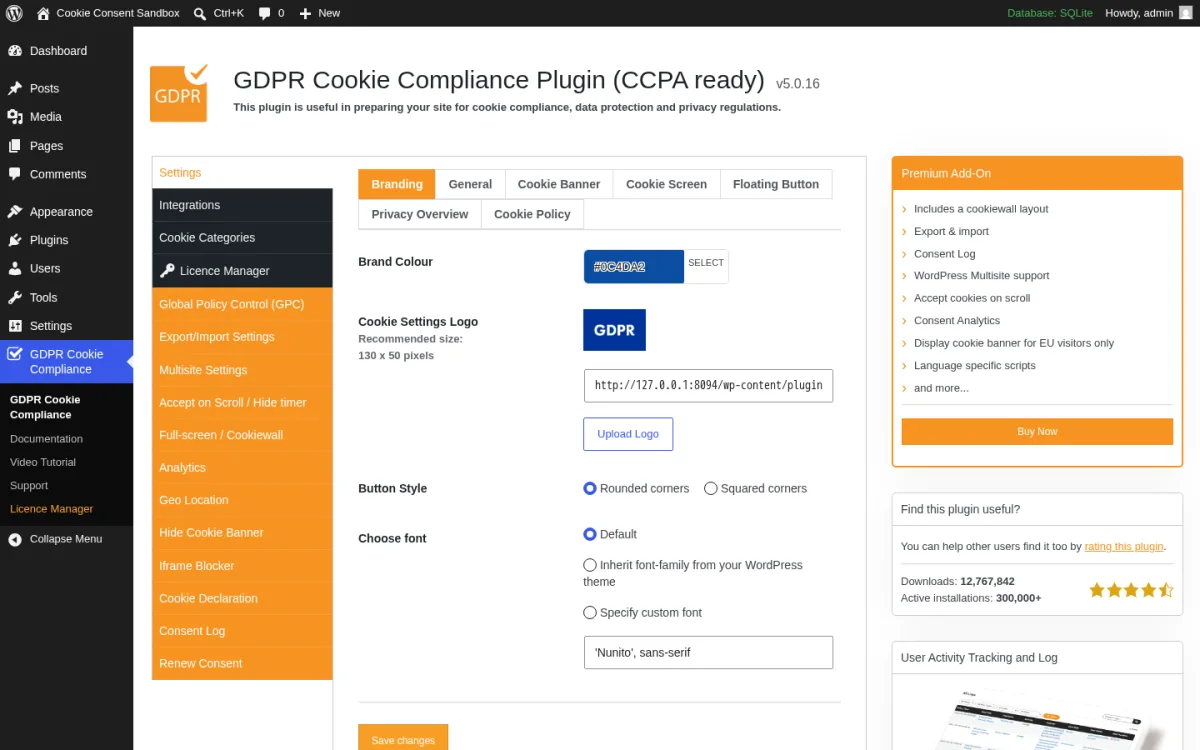Image resolution: width=1200 pixels, height=750 pixels.
Task: Open Ctrl+K search magnifier icon
Action: tap(200, 13)
